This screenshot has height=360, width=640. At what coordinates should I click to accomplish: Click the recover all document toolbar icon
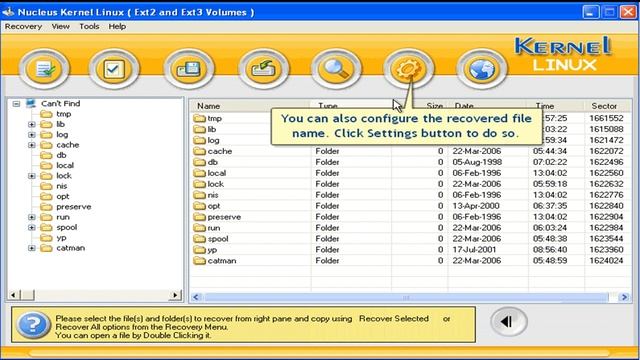44,69
